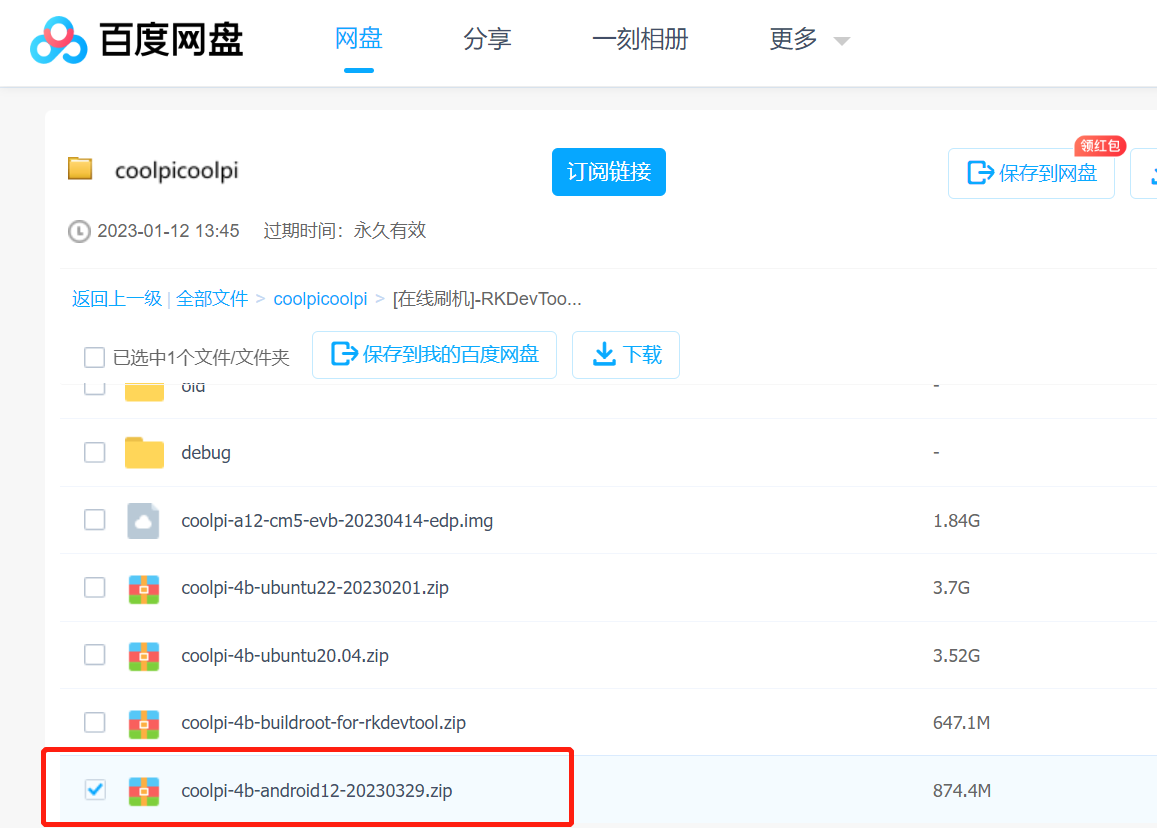The width and height of the screenshot is (1157, 828).
Task: Toggle the select-all checkbox in header
Action: pyautogui.click(x=94, y=357)
